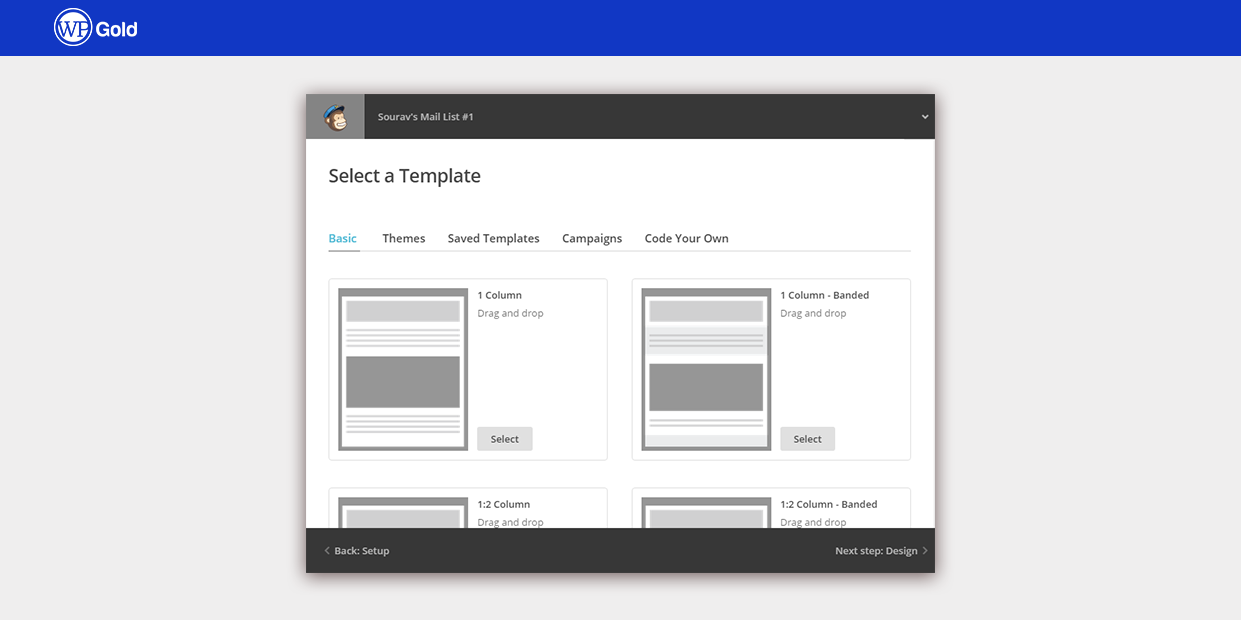The image size is (1241, 620).
Task: Open the Saved Templates tab
Action: (493, 238)
